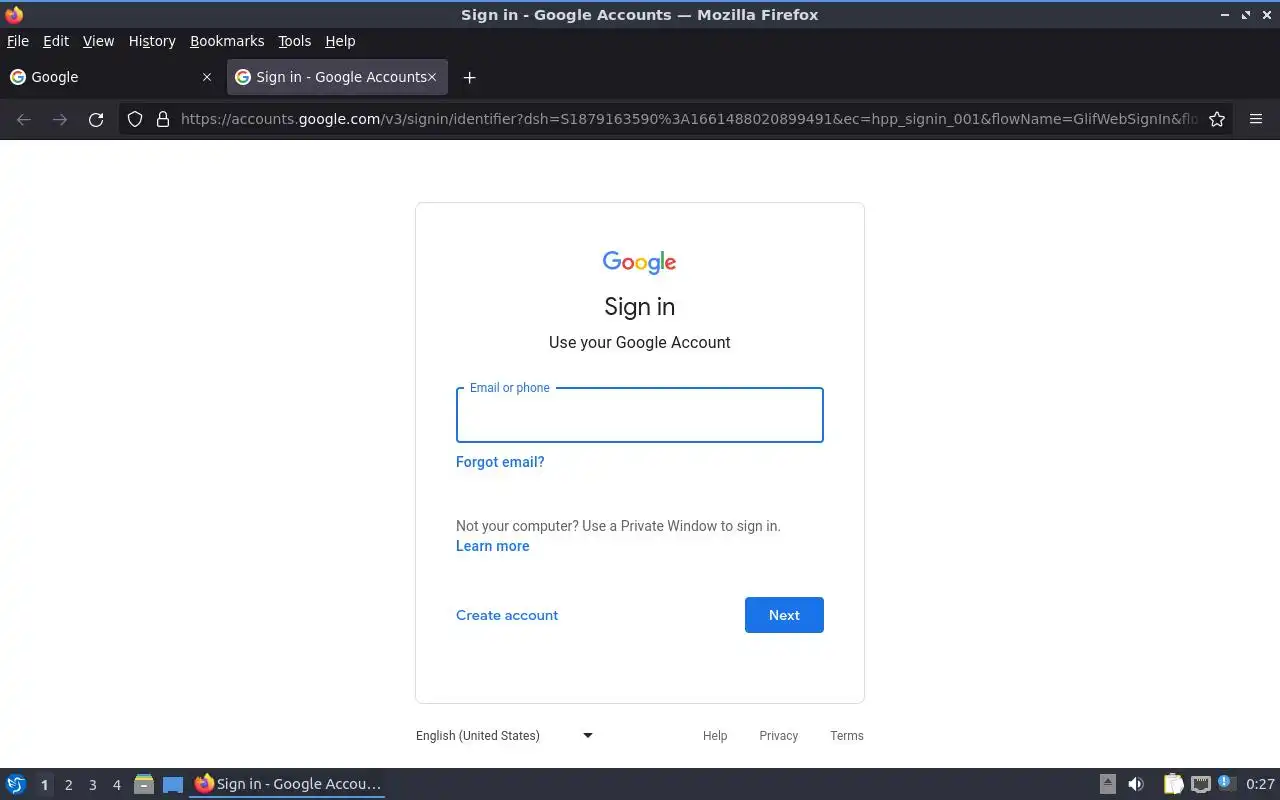Open the Firefox hamburger application menu

[x=1256, y=119]
